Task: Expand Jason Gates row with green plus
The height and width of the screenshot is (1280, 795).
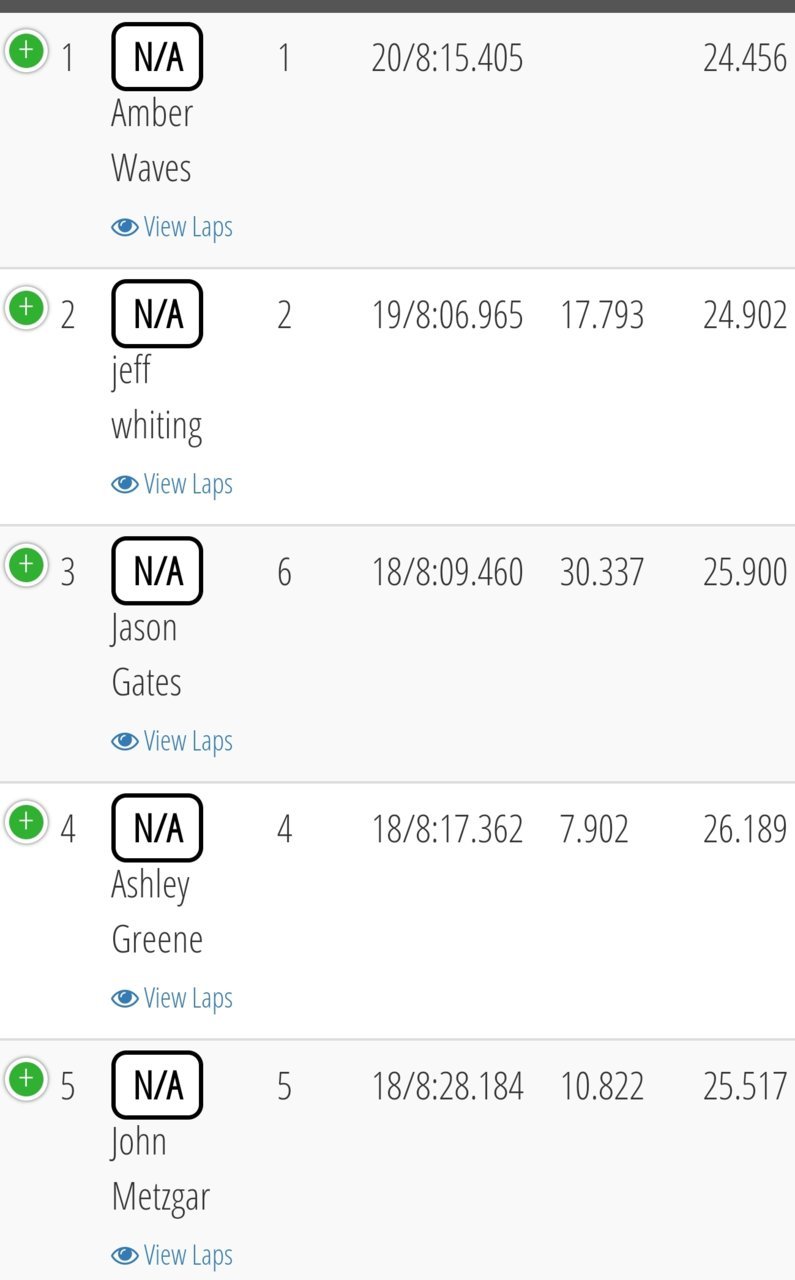Action: pos(26,565)
